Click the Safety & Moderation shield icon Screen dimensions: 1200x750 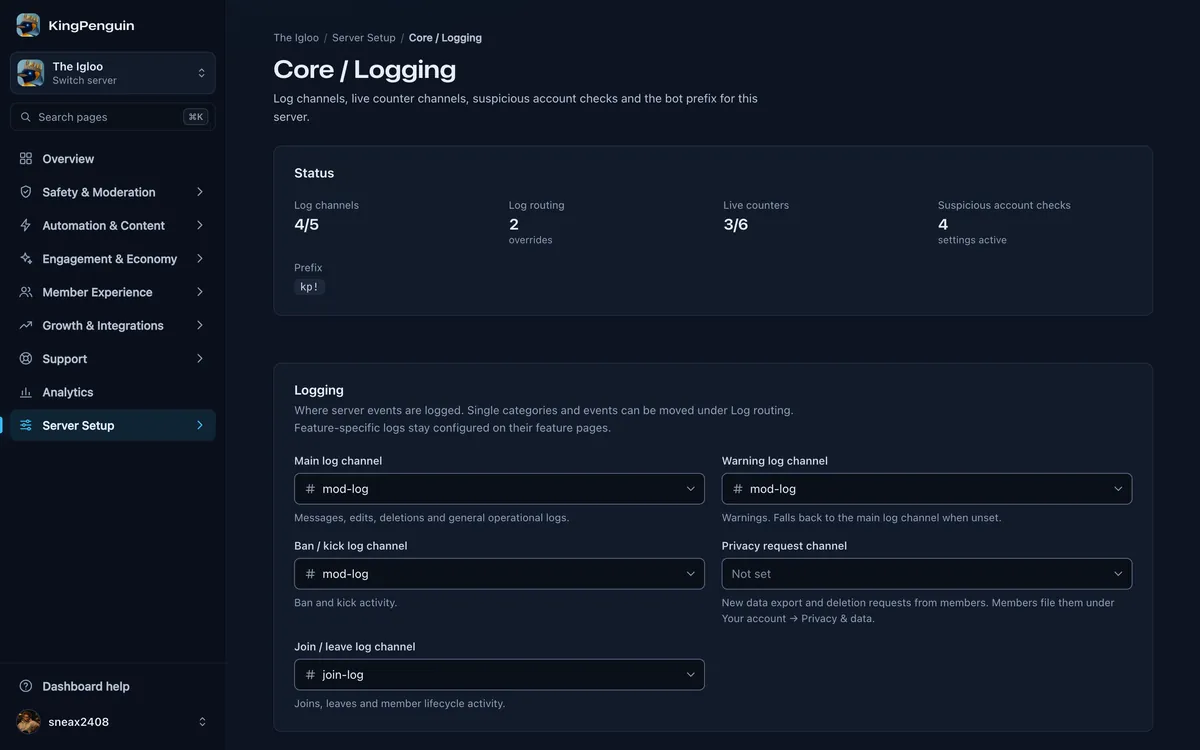click(x=26, y=192)
